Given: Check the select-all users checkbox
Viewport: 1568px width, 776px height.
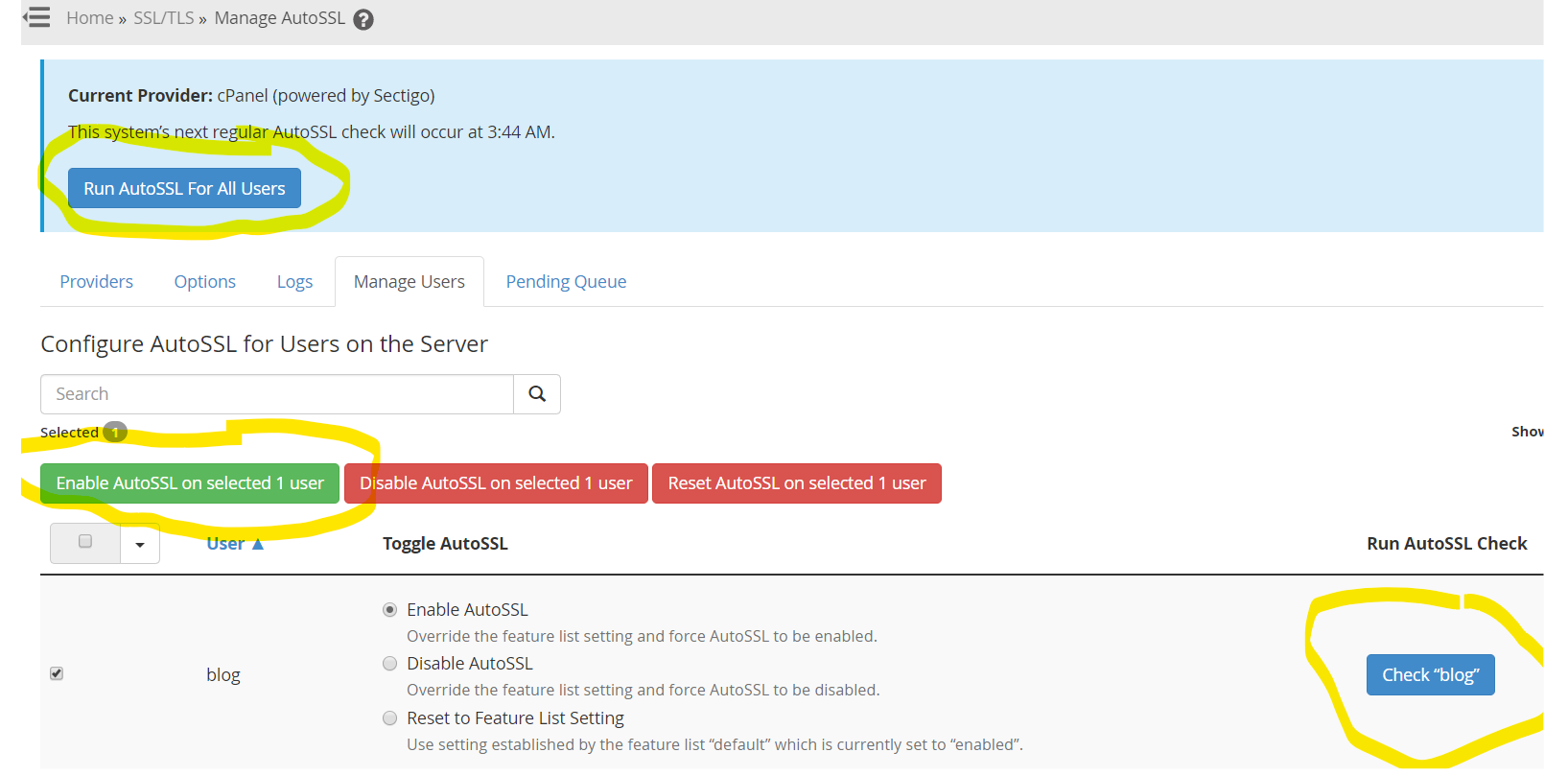Looking at the screenshot, I should (85, 542).
